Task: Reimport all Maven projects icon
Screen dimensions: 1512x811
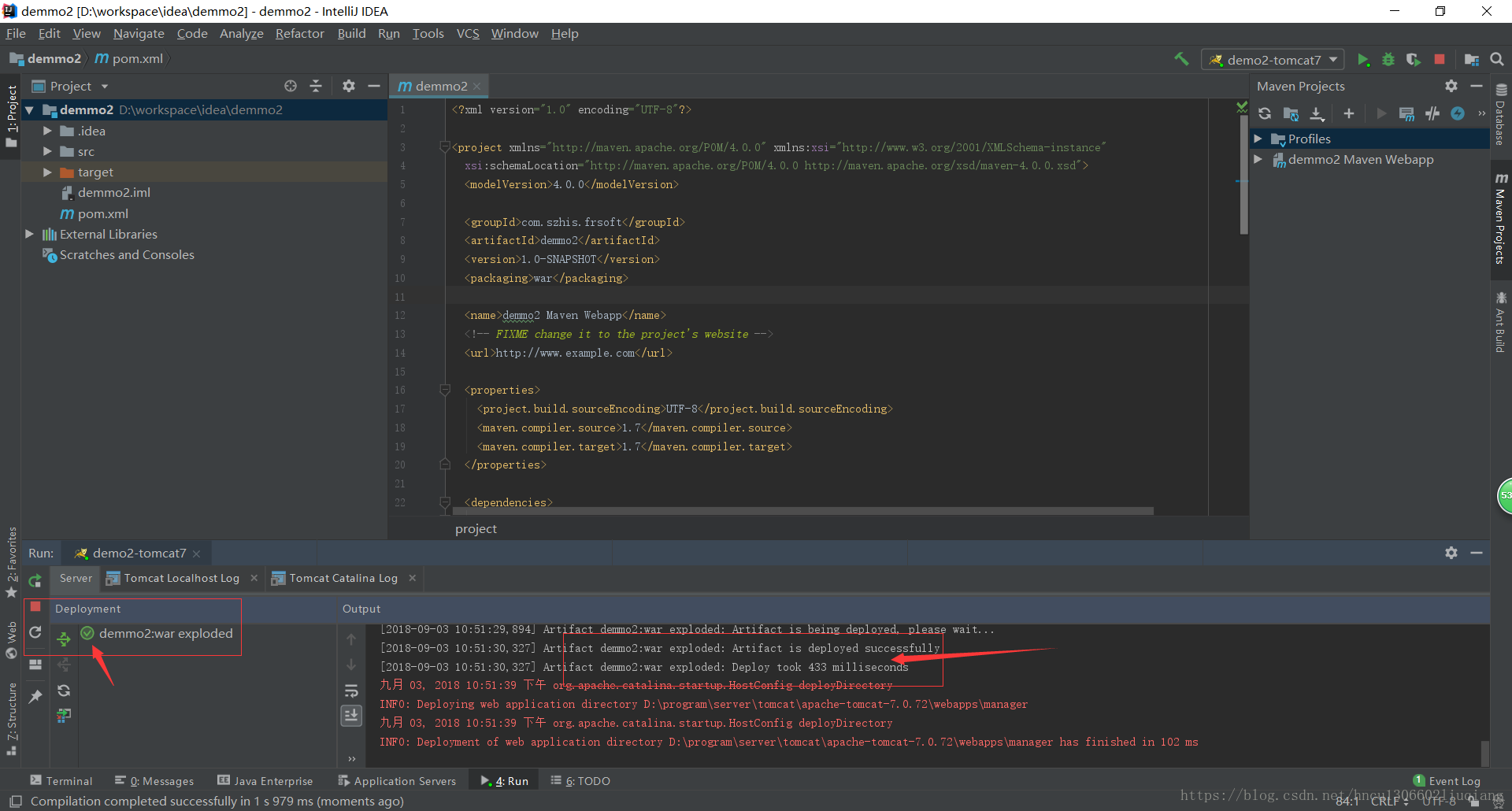Action: point(1265,113)
